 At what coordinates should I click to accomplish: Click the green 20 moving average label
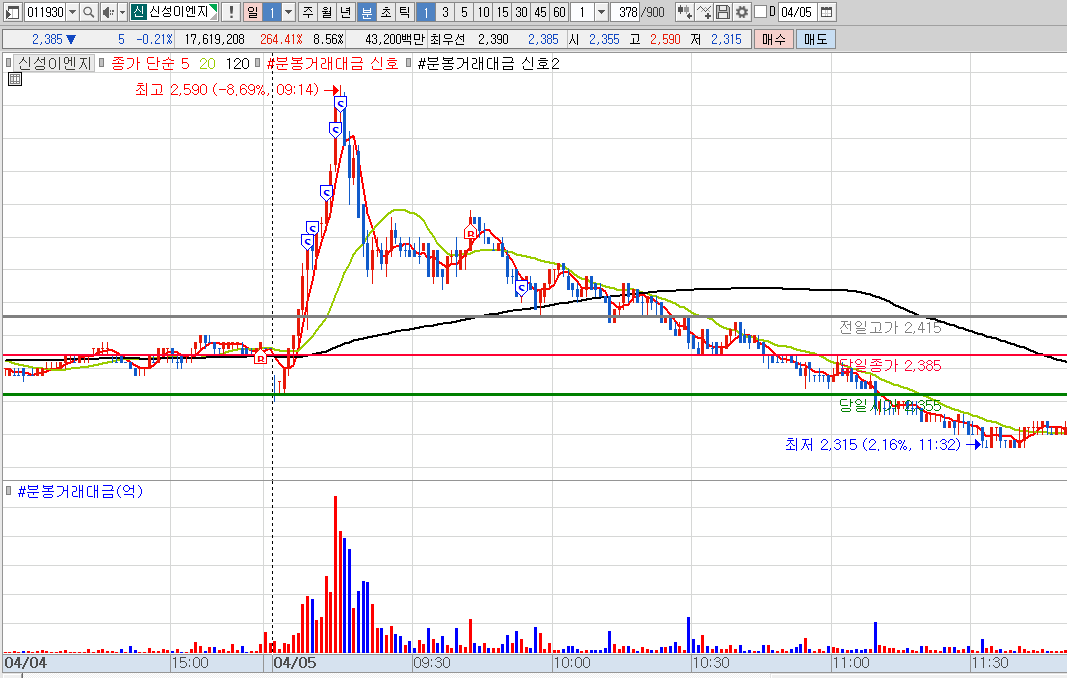(208, 63)
